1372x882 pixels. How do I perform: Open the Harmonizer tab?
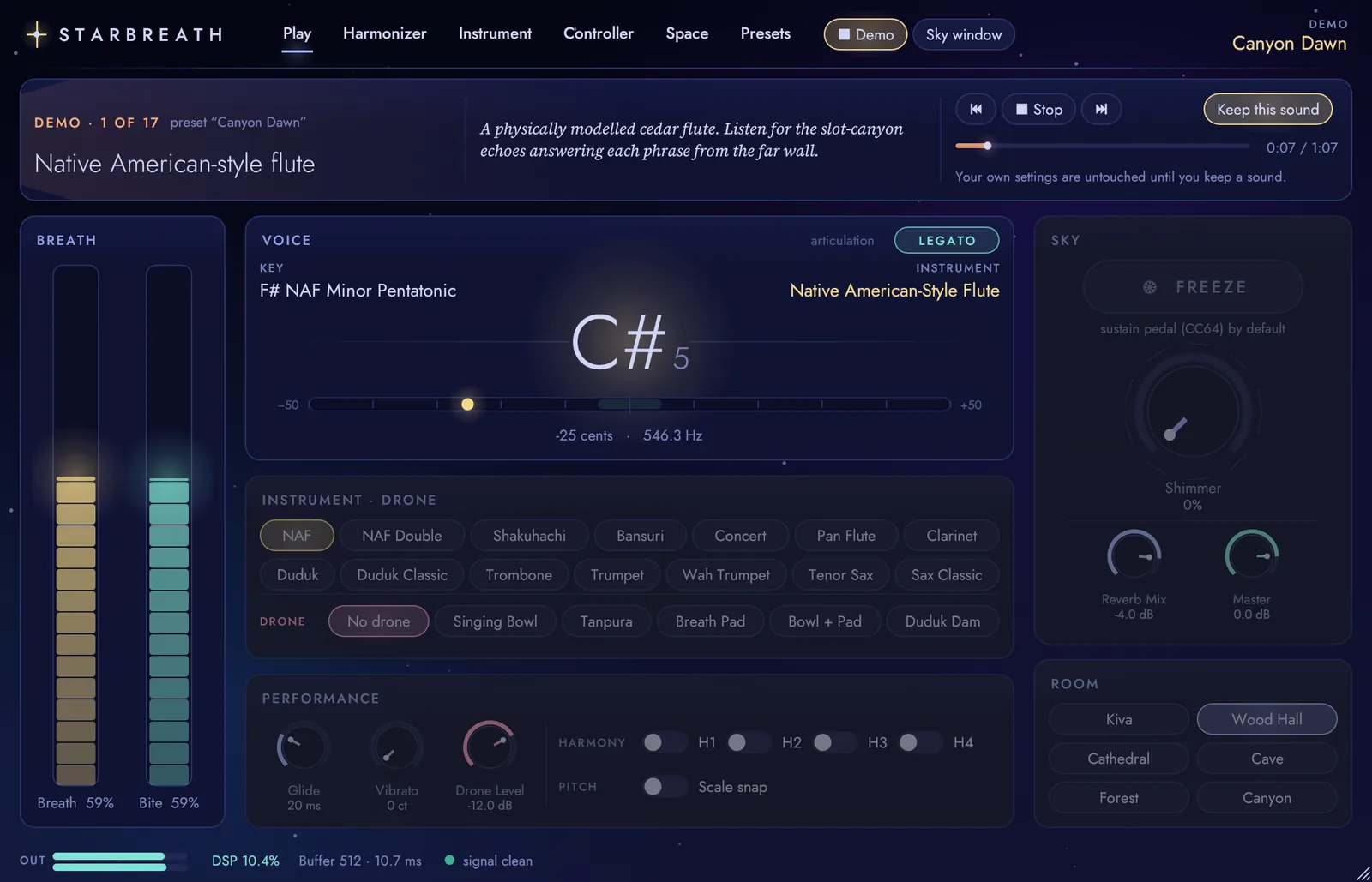point(384,33)
